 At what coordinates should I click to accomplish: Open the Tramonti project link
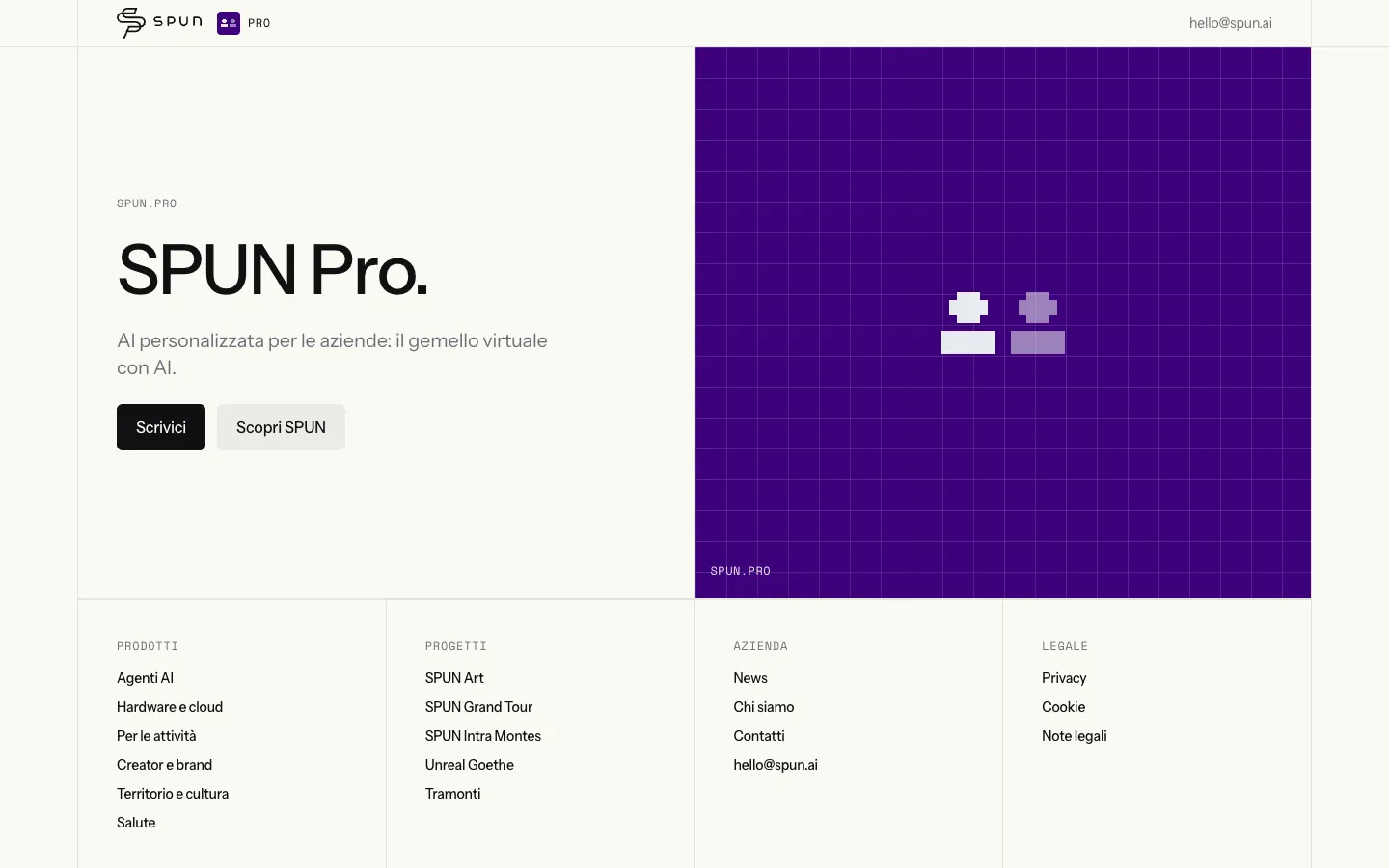click(x=453, y=794)
